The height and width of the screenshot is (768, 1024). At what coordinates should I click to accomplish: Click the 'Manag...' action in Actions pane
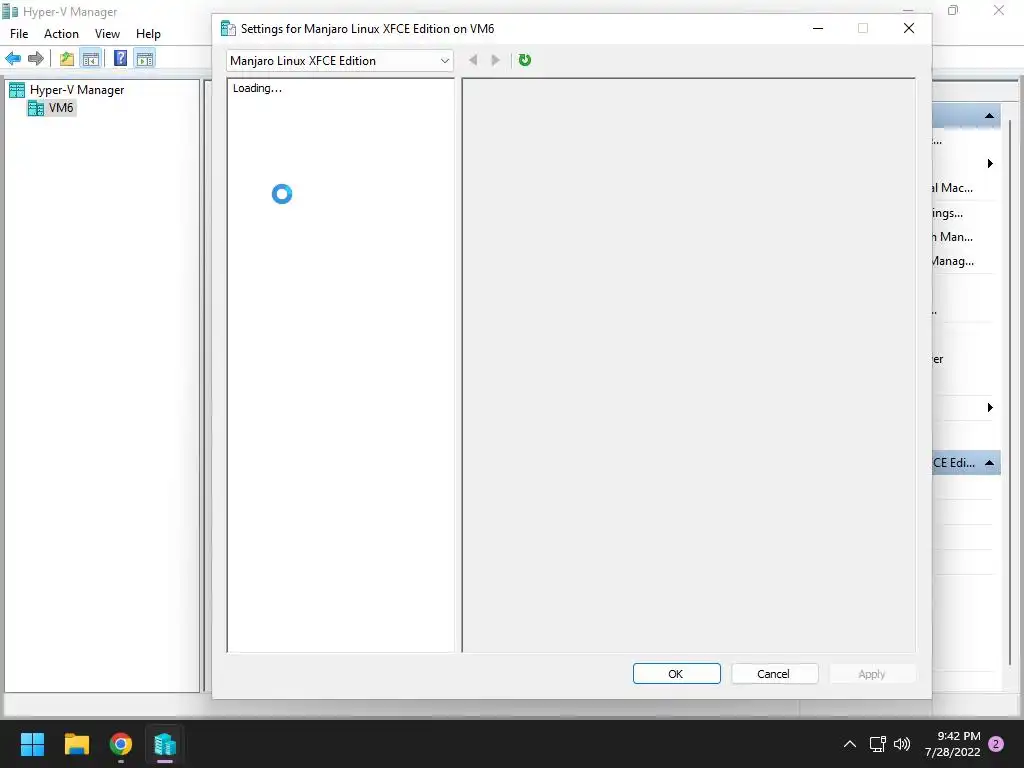click(x=953, y=261)
